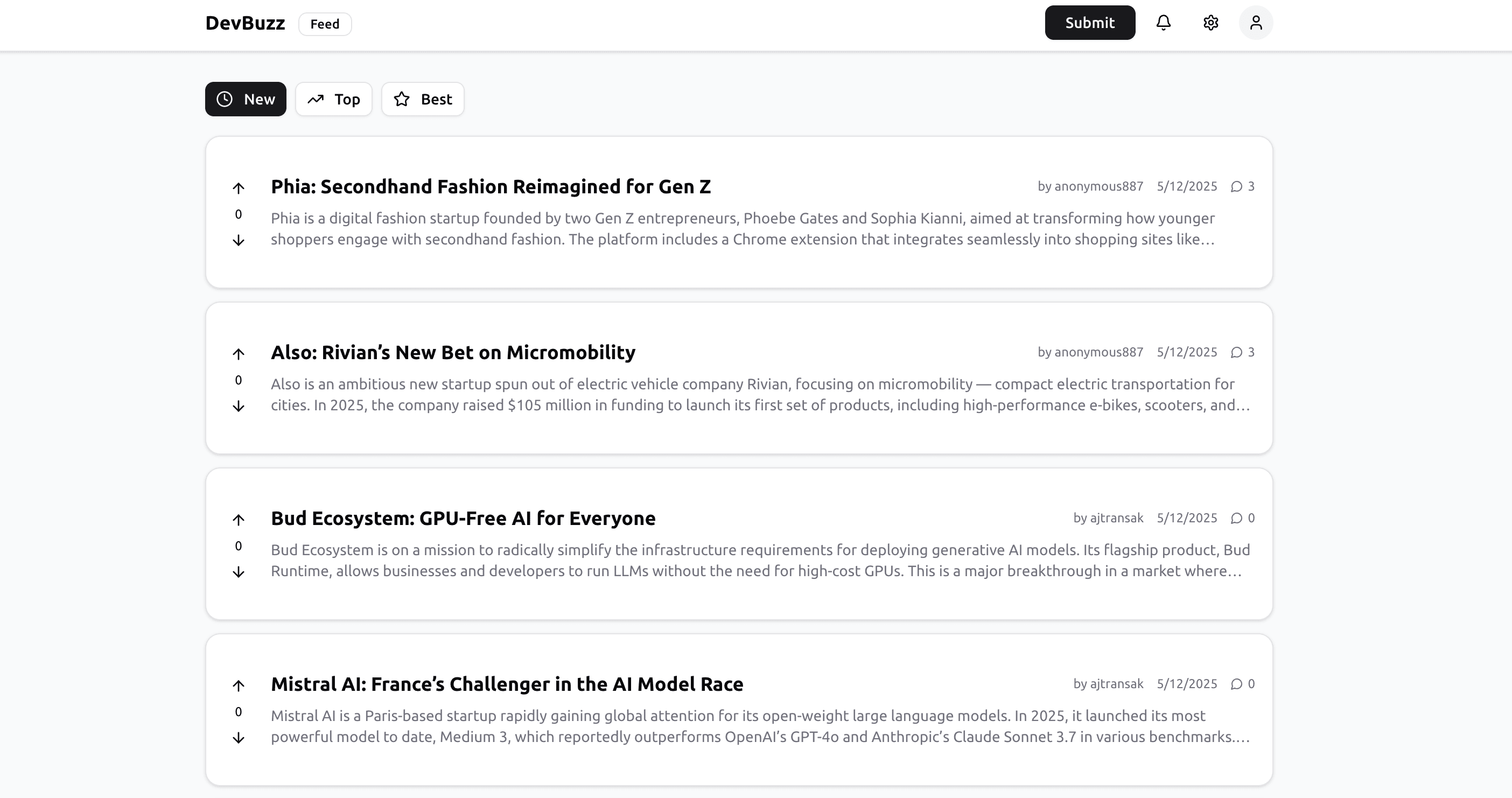
Task: Open the notifications bell
Action: [1165, 22]
